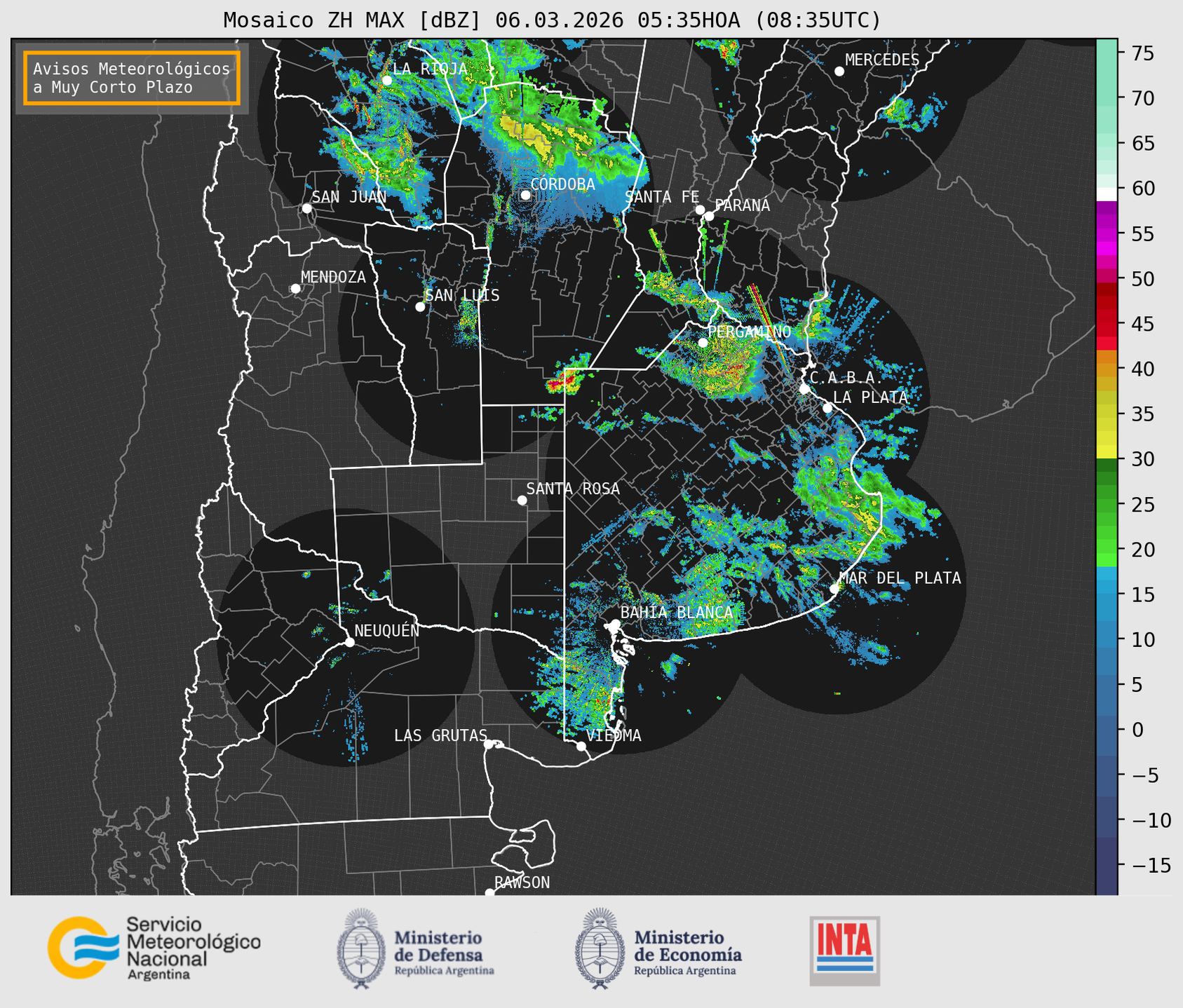Click the PARANÁ city marker dot

coord(709,216)
